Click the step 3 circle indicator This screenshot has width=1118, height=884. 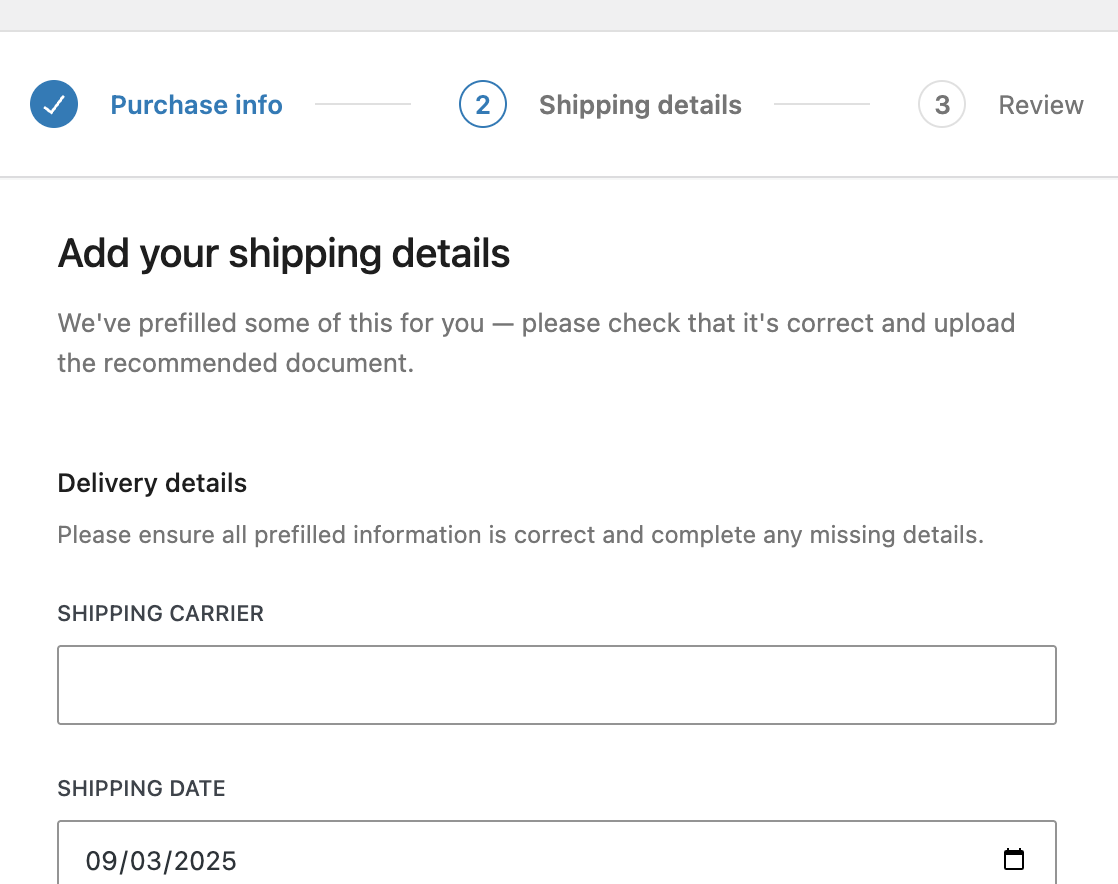(942, 104)
